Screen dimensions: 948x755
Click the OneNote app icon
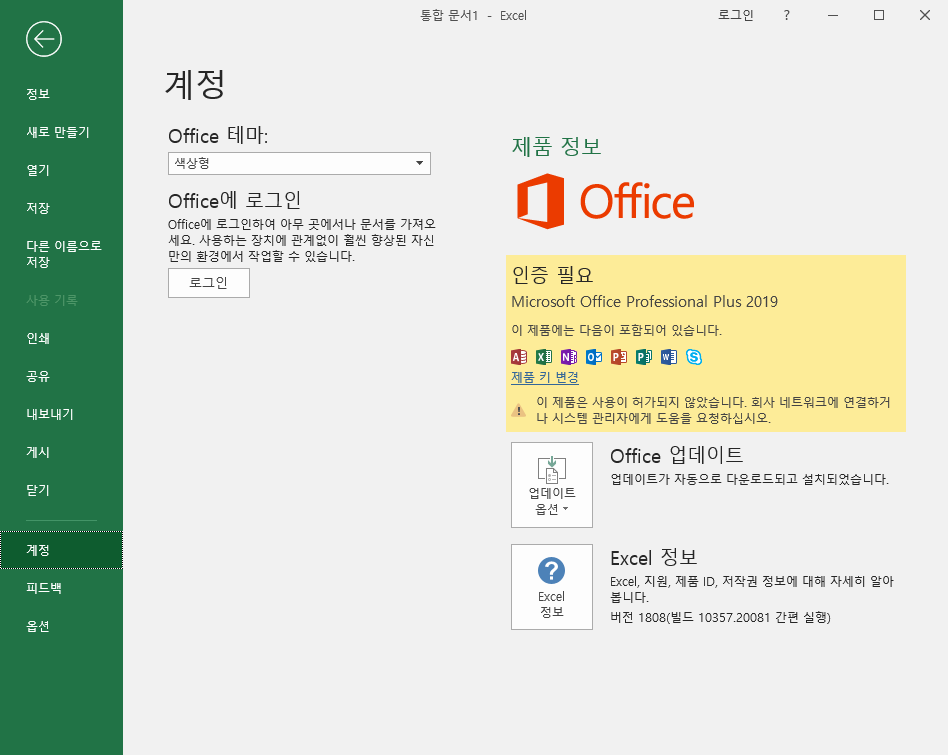[x=569, y=357]
